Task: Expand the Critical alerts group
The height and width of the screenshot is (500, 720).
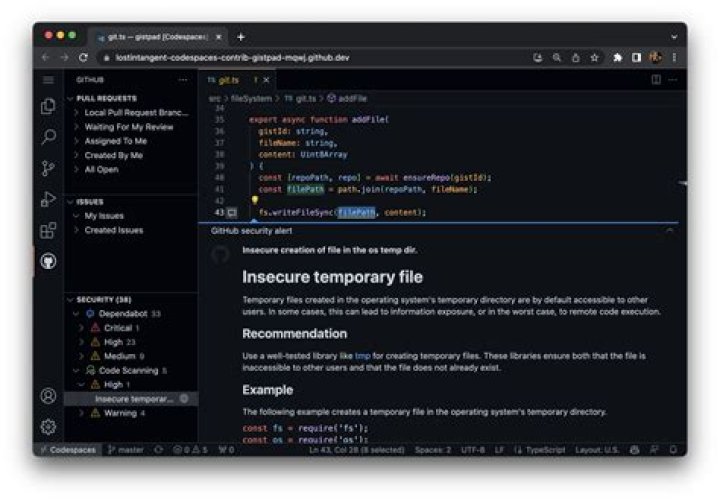Action: (82, 328)
